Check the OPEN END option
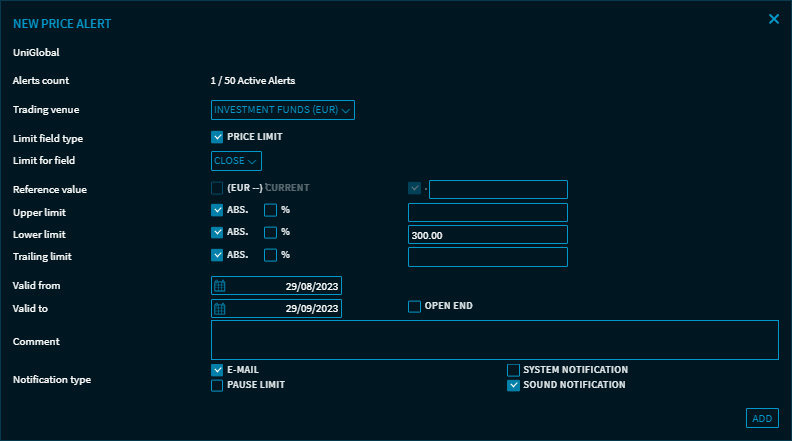Screen dimensions: 792x441 click(414, 306)
